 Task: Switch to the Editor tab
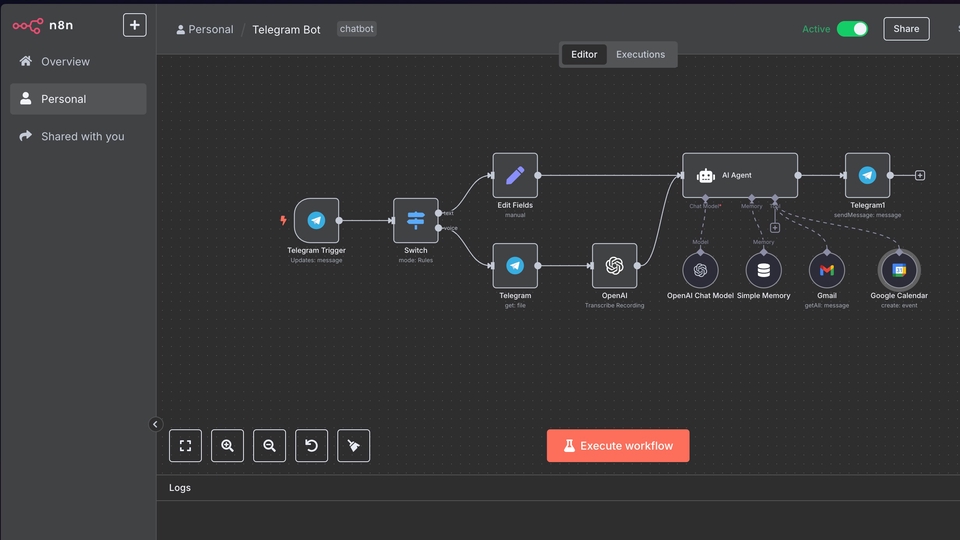[584, 54]
